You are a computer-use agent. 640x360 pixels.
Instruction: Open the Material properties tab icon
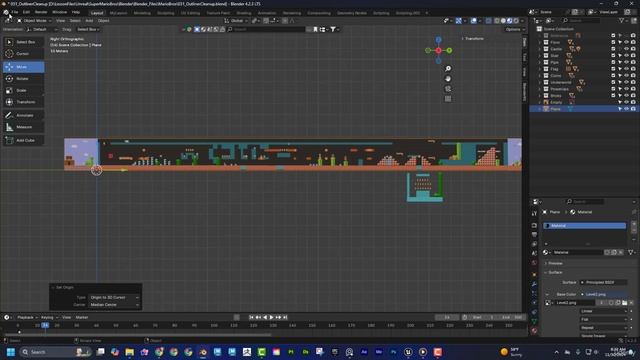[x=534, y=331]
